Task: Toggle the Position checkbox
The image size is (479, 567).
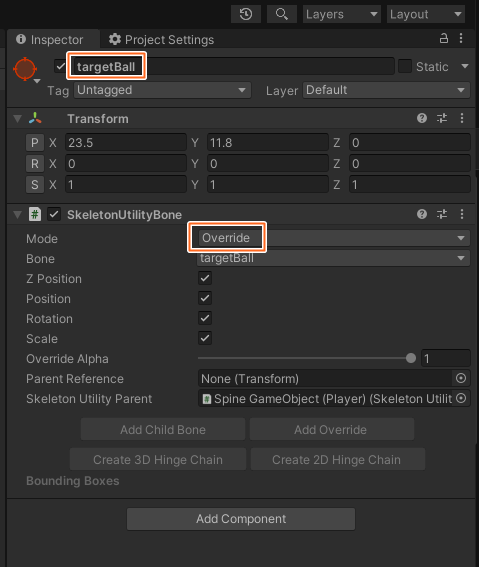Action: pos(205,298)
